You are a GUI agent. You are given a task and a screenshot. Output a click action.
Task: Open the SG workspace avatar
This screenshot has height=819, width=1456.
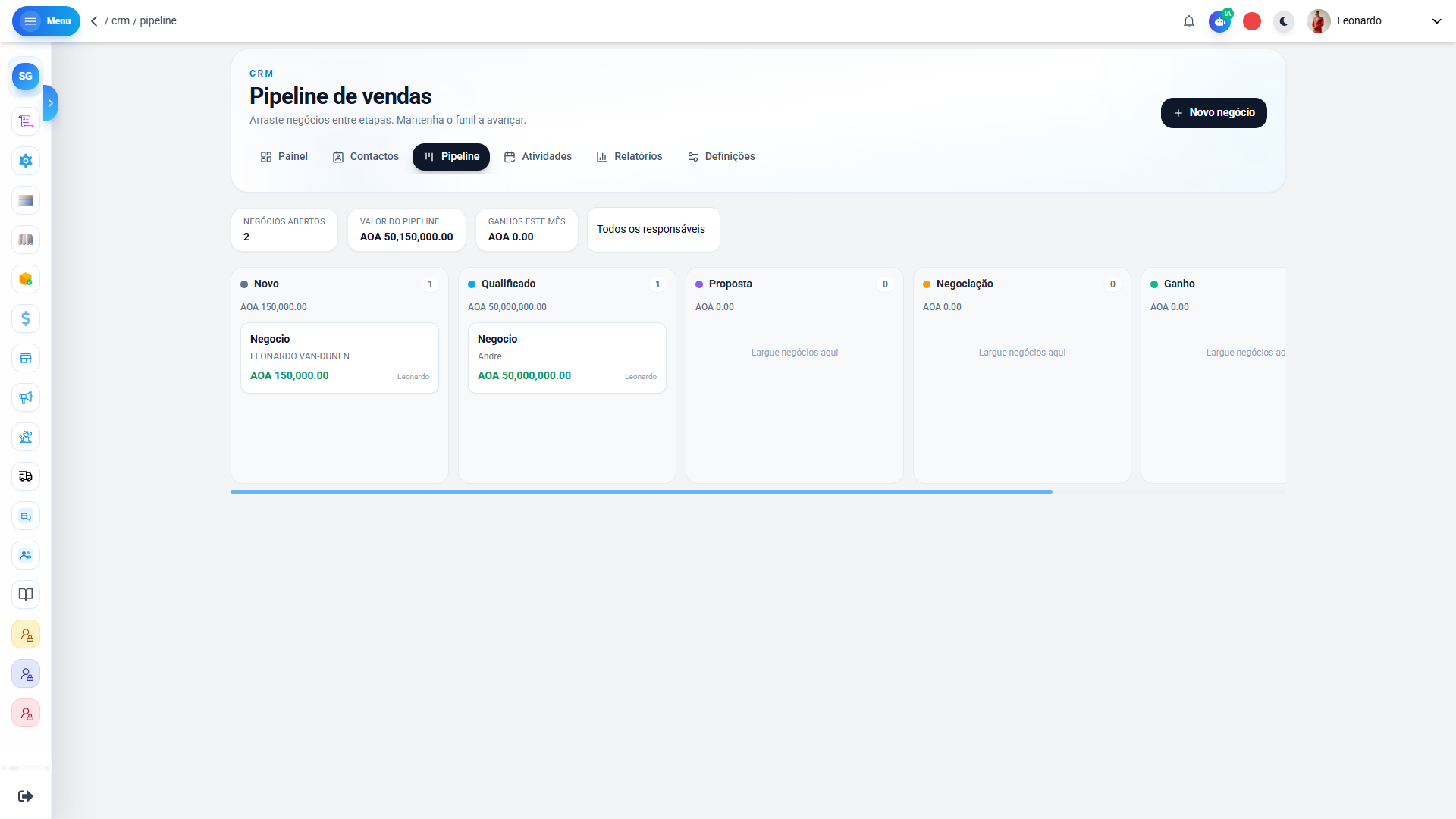26,76
